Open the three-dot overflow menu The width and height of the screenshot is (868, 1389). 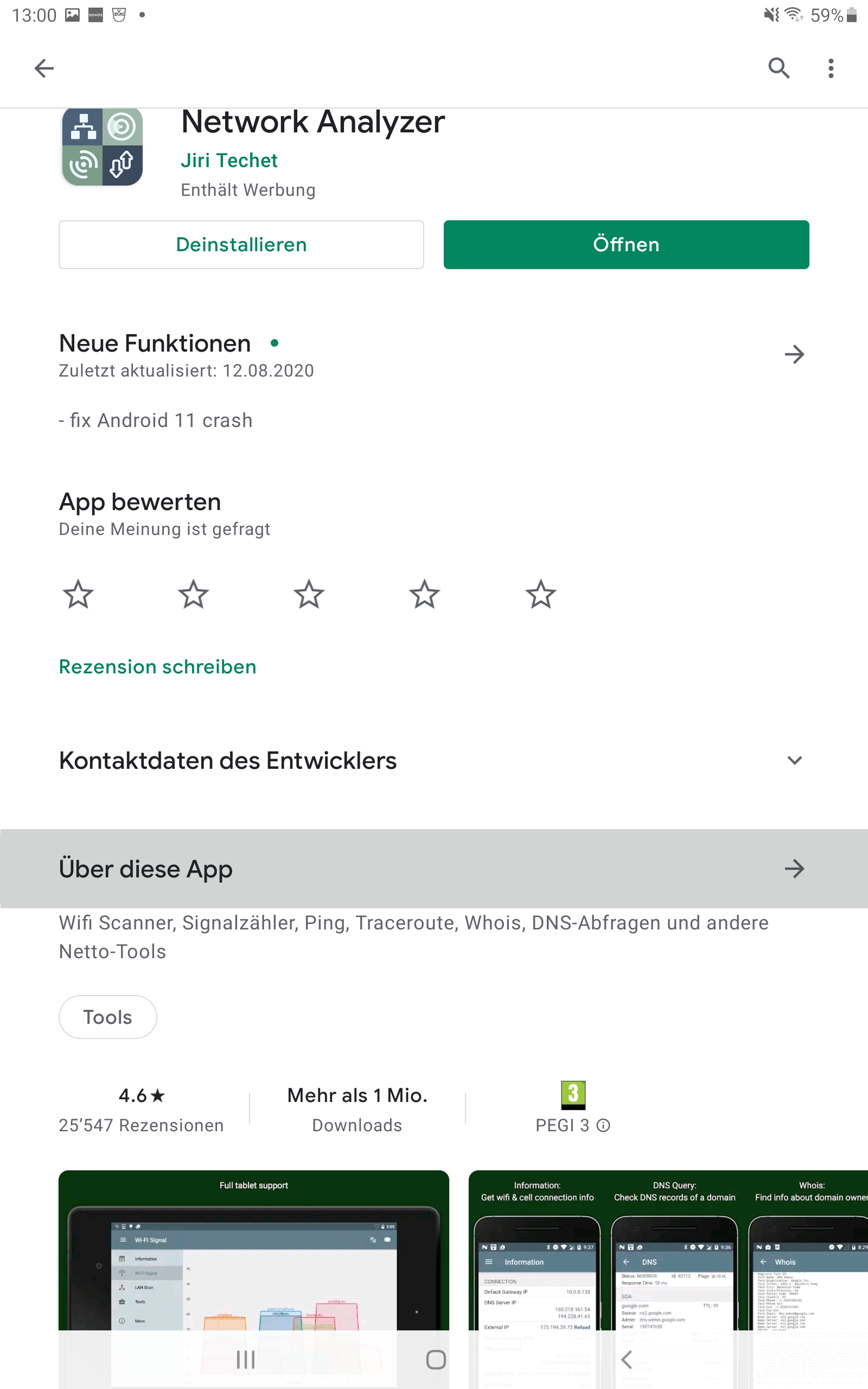pos(830,68)
